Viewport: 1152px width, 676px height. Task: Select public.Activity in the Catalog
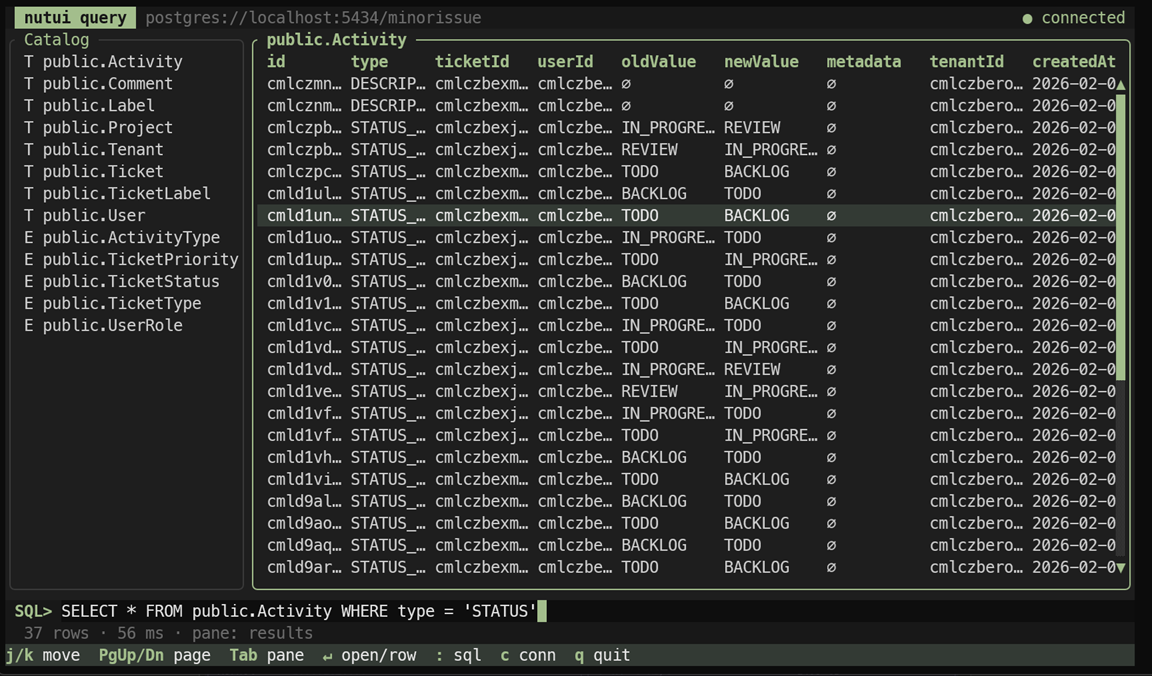coord(103,62)
